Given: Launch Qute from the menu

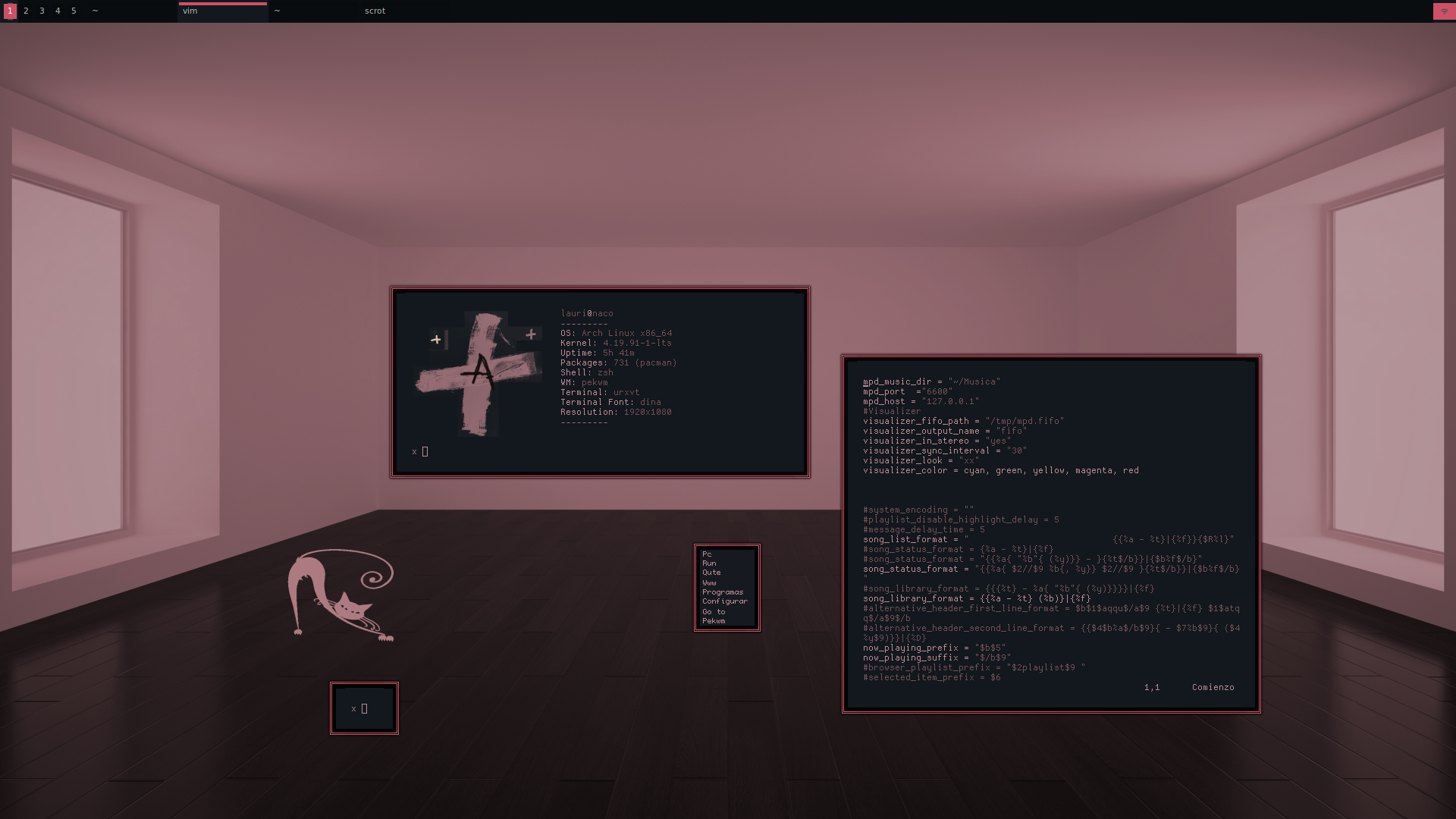Looking at the screenshot, I should pyautogui.click(x=711, y=573).
